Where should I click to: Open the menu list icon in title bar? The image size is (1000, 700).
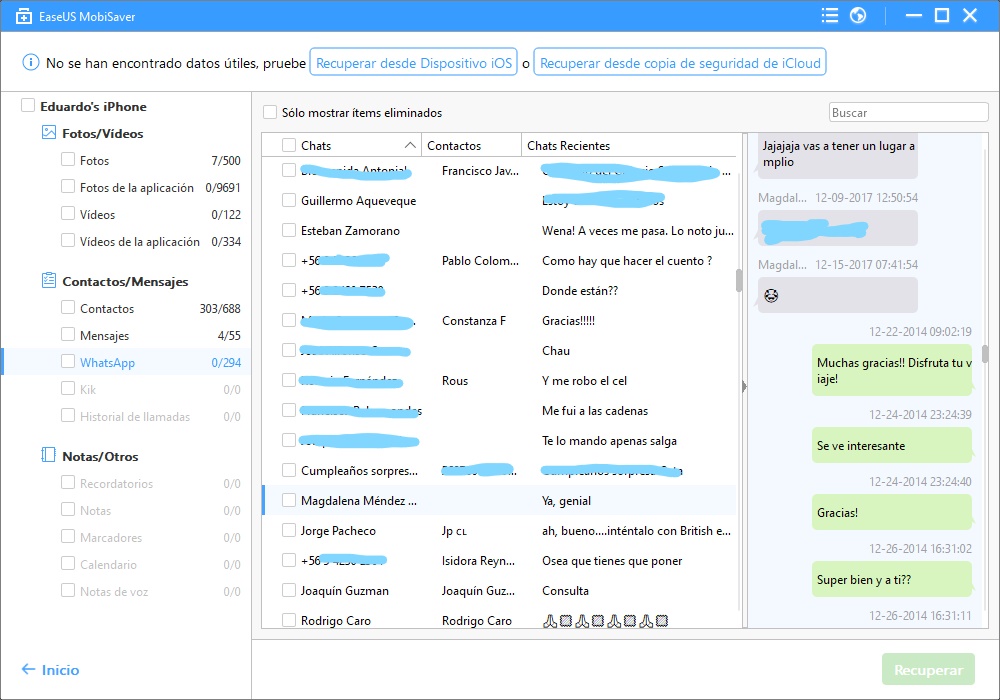pyautogui.click(x=829, y=15)
